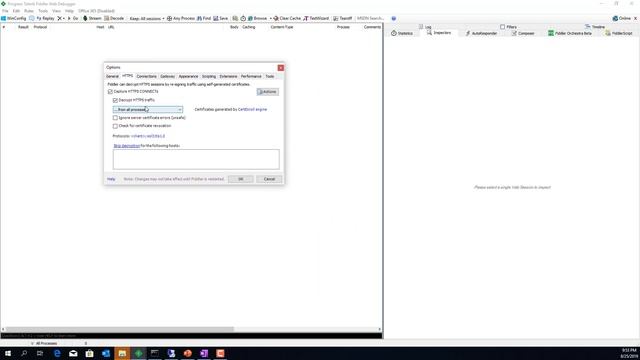This screenshot has width=640, height=360.
Task: Open WinConfig from the toolbar
Action: click(13, 18)
